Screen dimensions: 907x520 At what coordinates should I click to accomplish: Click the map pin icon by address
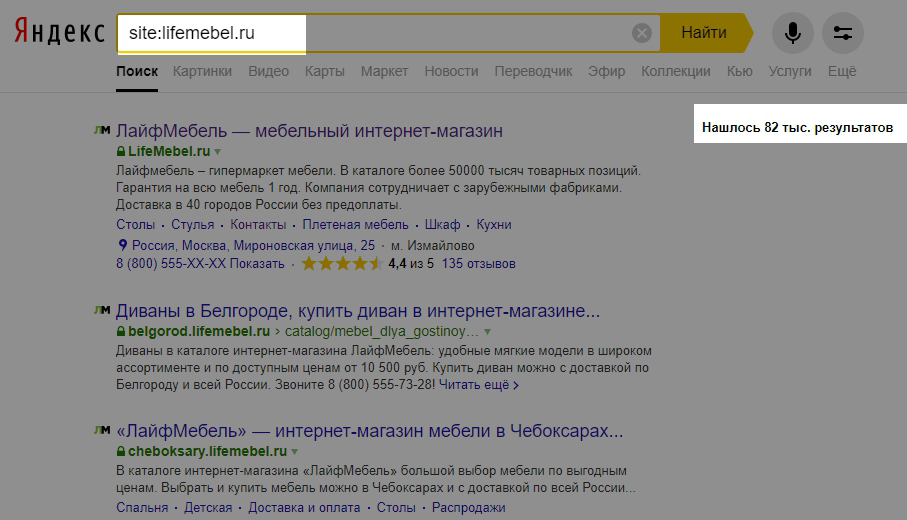tap(122, 245)
